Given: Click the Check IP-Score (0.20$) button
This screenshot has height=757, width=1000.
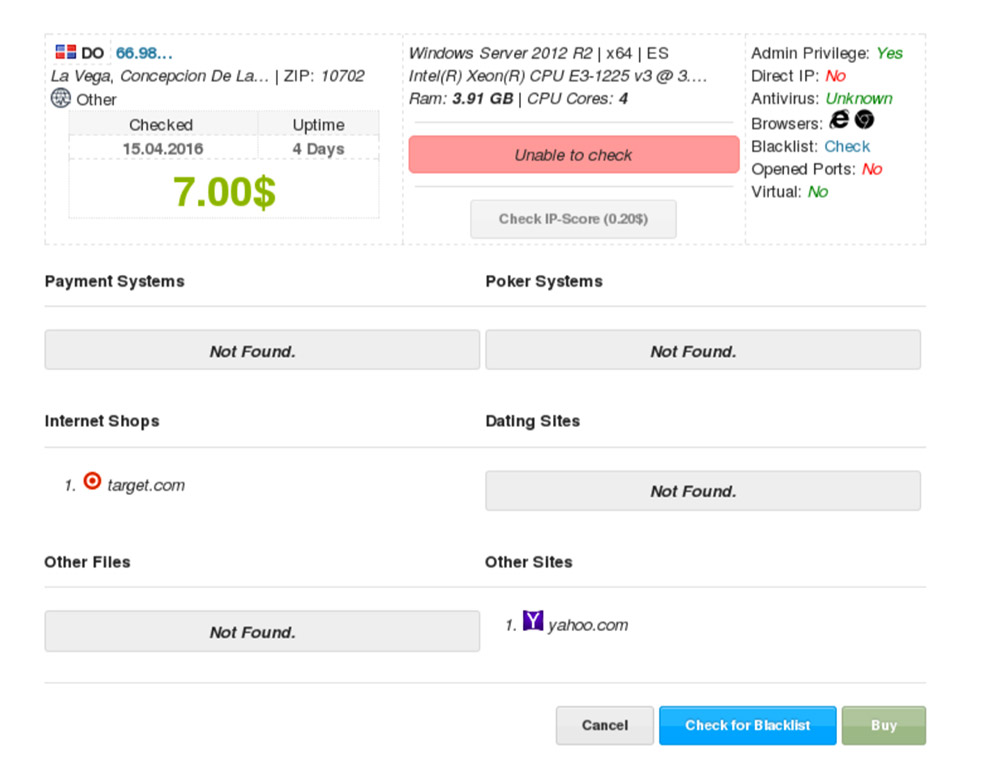Looking at the screenshot, I should (x=573, y=219).
